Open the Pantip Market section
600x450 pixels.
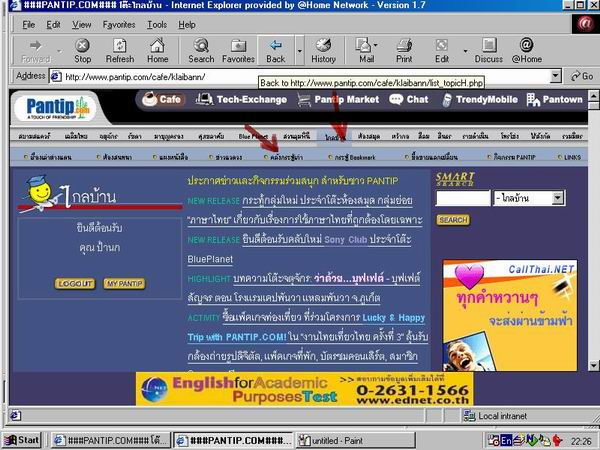tap(338, 99)
